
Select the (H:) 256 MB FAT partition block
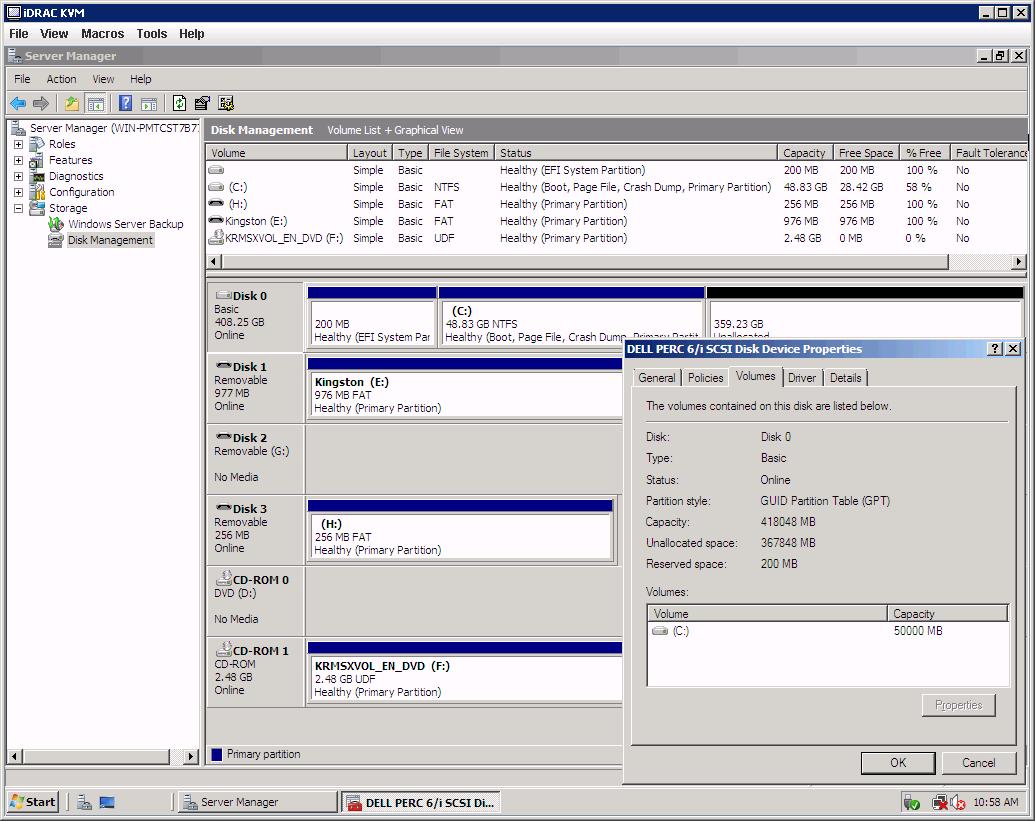460,530
